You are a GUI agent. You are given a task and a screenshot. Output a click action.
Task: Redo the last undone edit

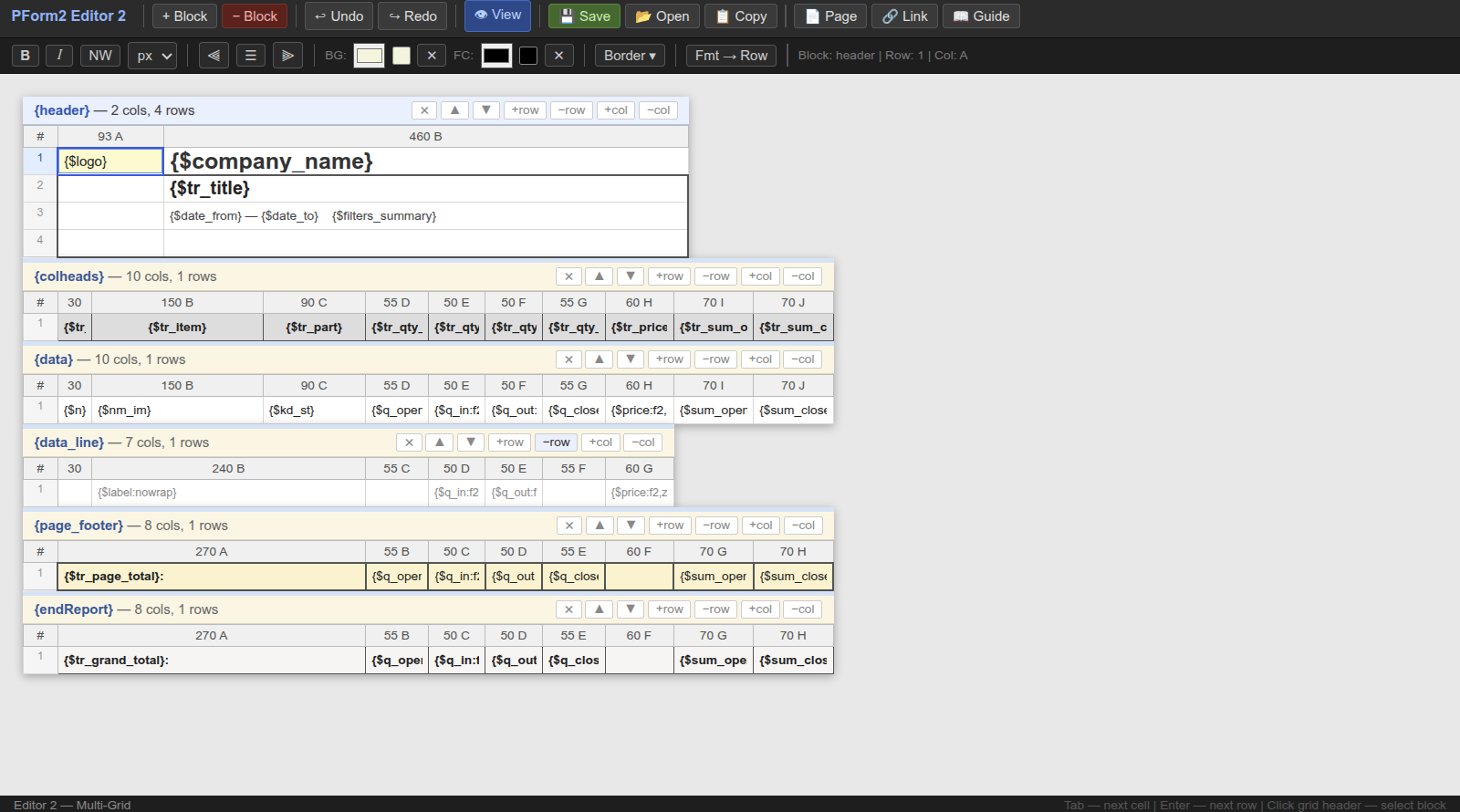pyautogui.click(x=412, y=16)
